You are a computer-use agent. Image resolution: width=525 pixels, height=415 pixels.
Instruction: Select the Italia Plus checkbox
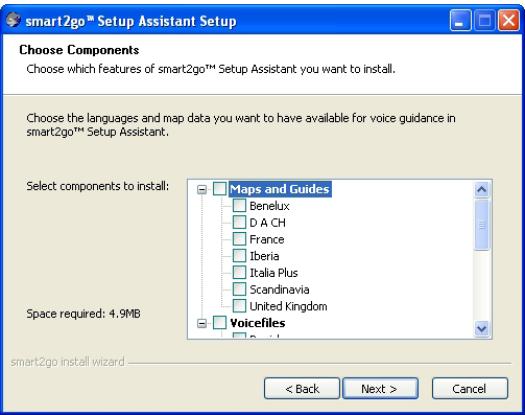pyautogui.click(x=239, y=272)
